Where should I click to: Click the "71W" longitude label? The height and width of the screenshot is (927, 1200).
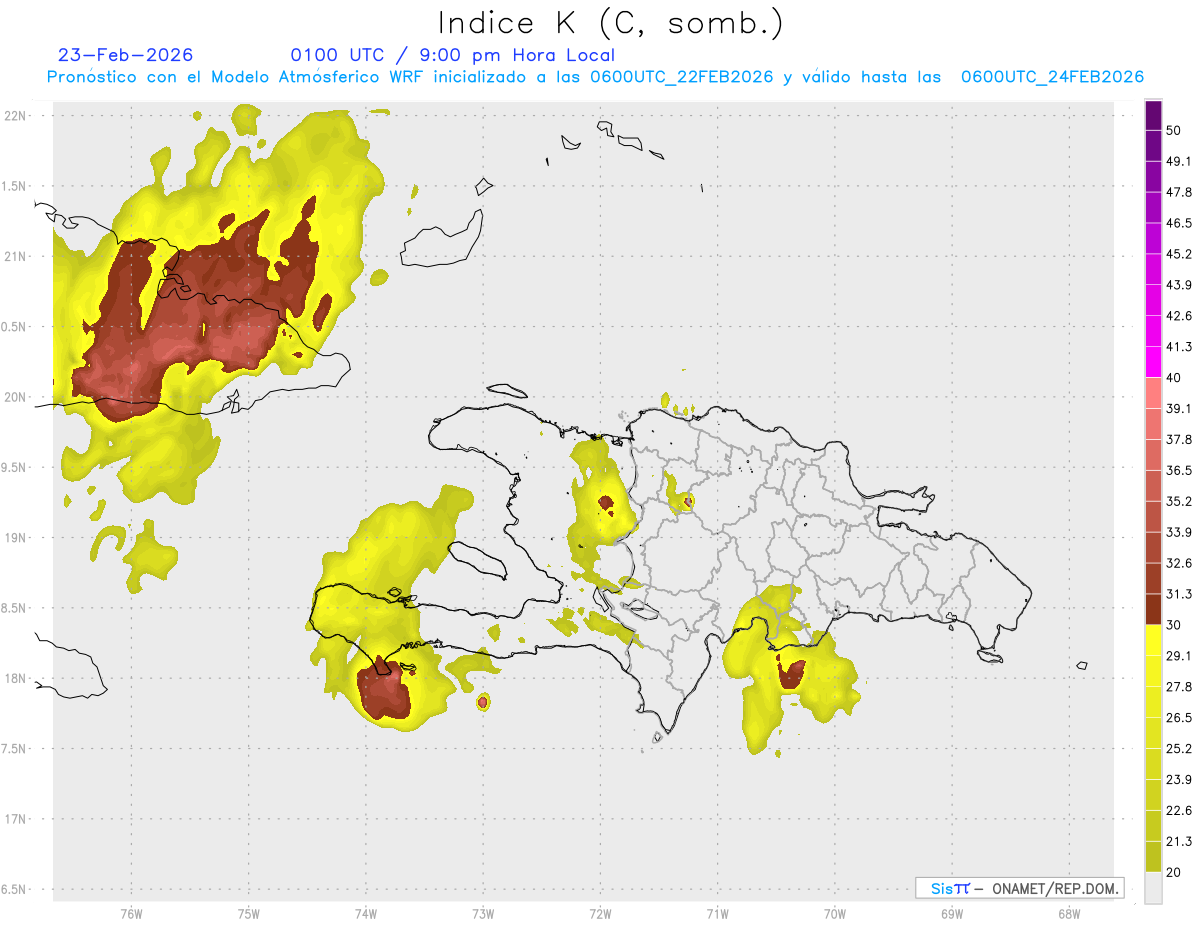pos(717,913)
